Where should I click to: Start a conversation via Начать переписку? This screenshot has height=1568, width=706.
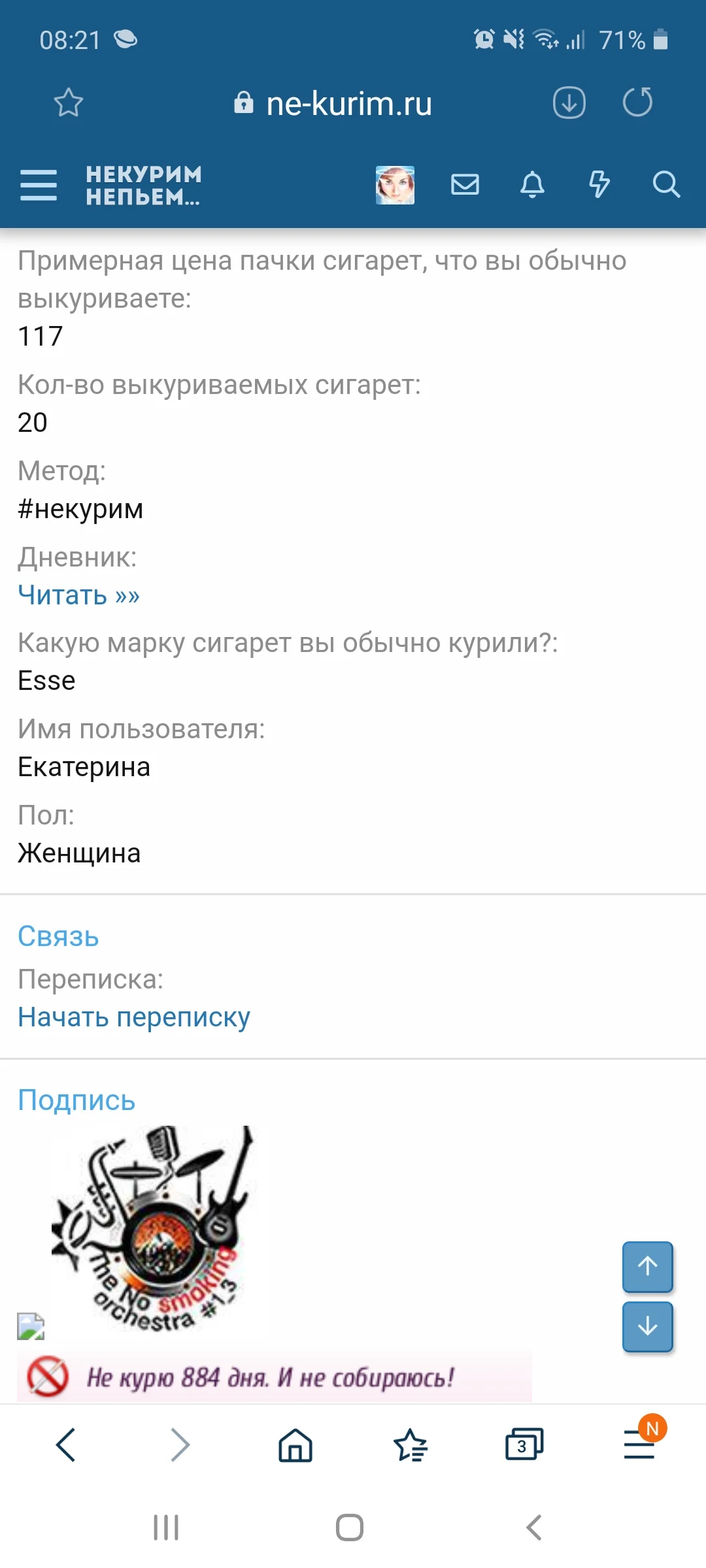click(133, 1017)
